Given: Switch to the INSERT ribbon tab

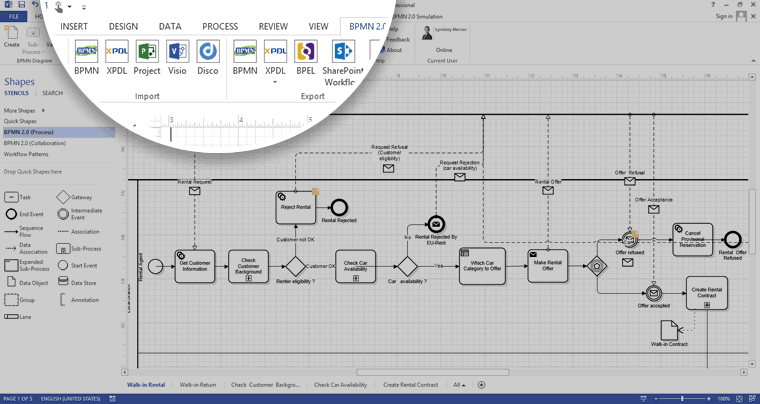Looking at the screenshot, I should click(x=74, y=27).
